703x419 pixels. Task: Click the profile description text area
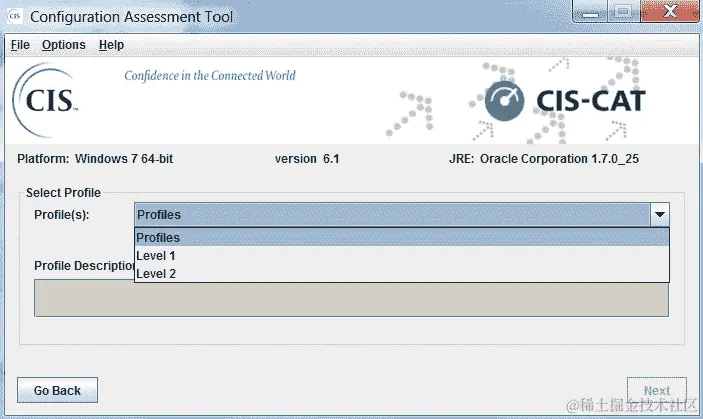(352, 298)
